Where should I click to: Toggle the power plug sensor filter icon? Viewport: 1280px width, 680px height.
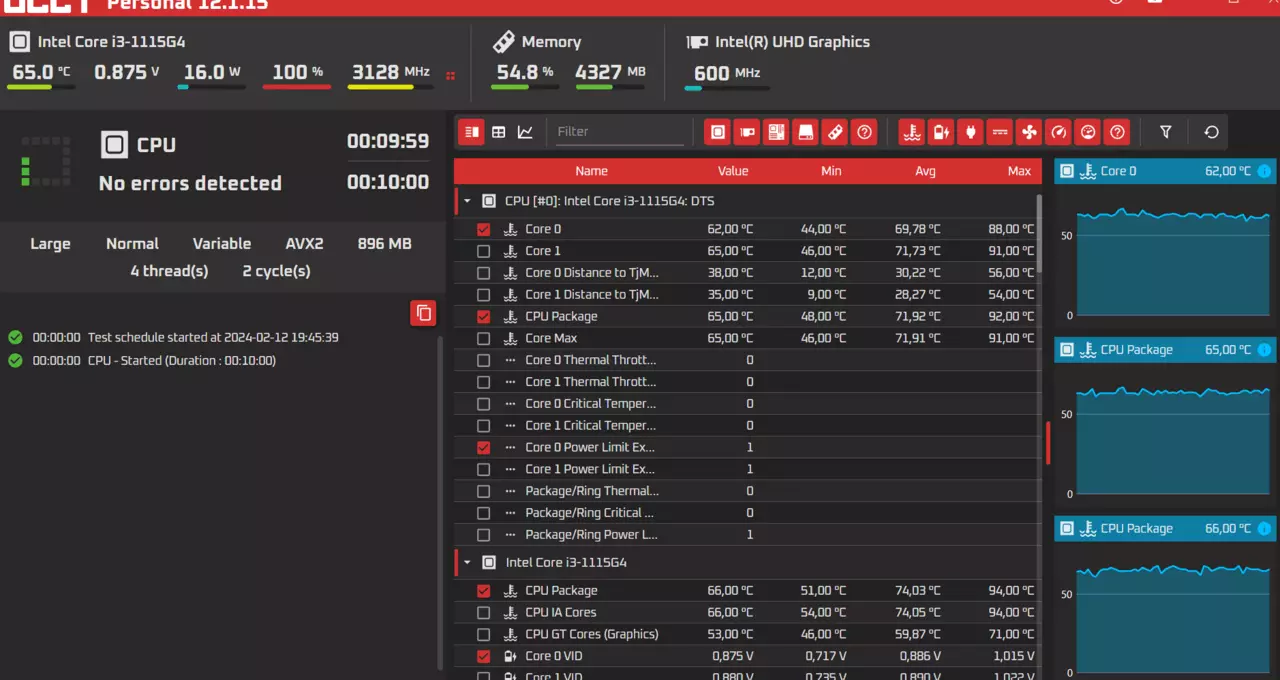970,132
